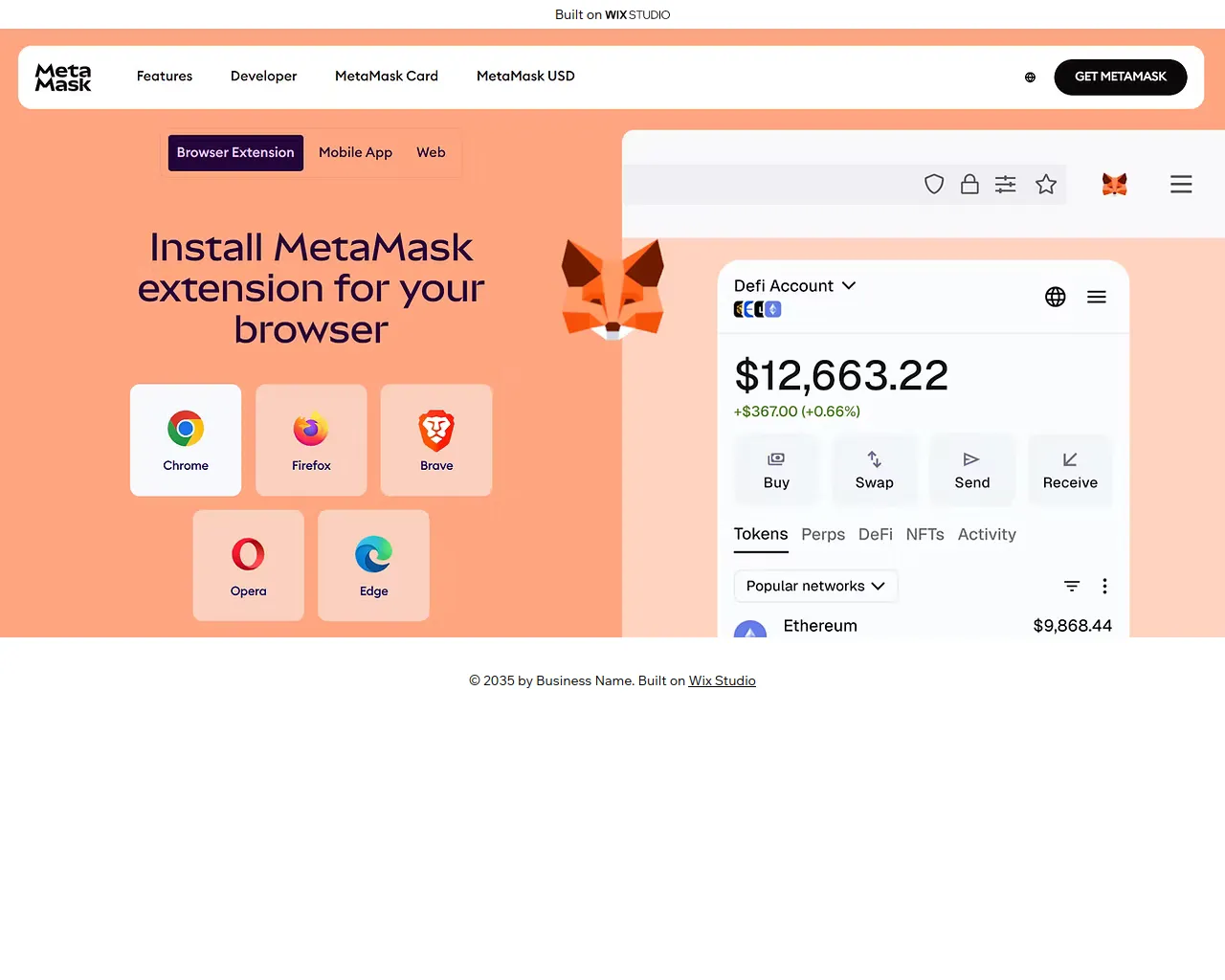Follow the Wix Studio footer link

723,681
